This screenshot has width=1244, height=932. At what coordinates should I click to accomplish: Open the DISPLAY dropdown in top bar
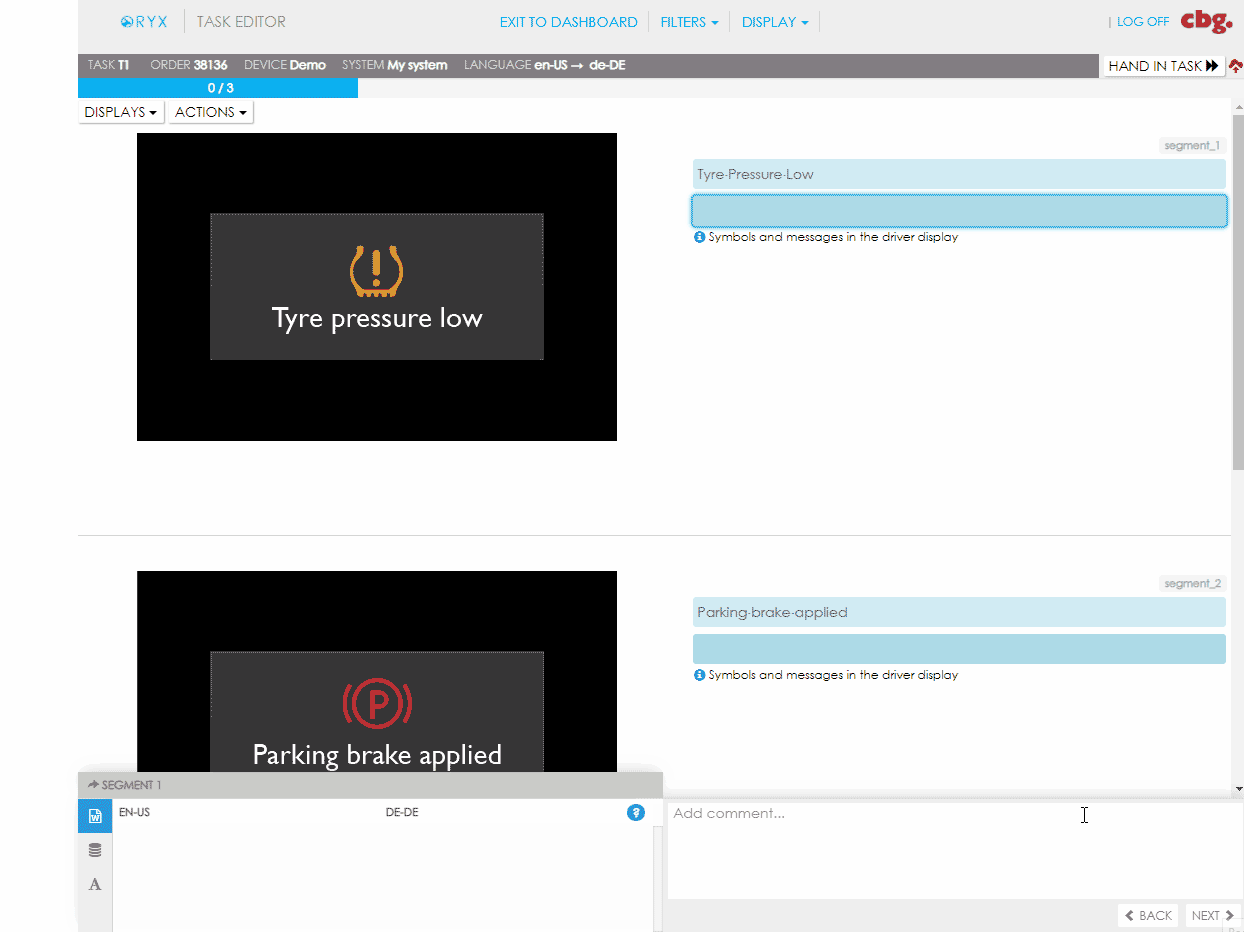click(x=775, y=22)
